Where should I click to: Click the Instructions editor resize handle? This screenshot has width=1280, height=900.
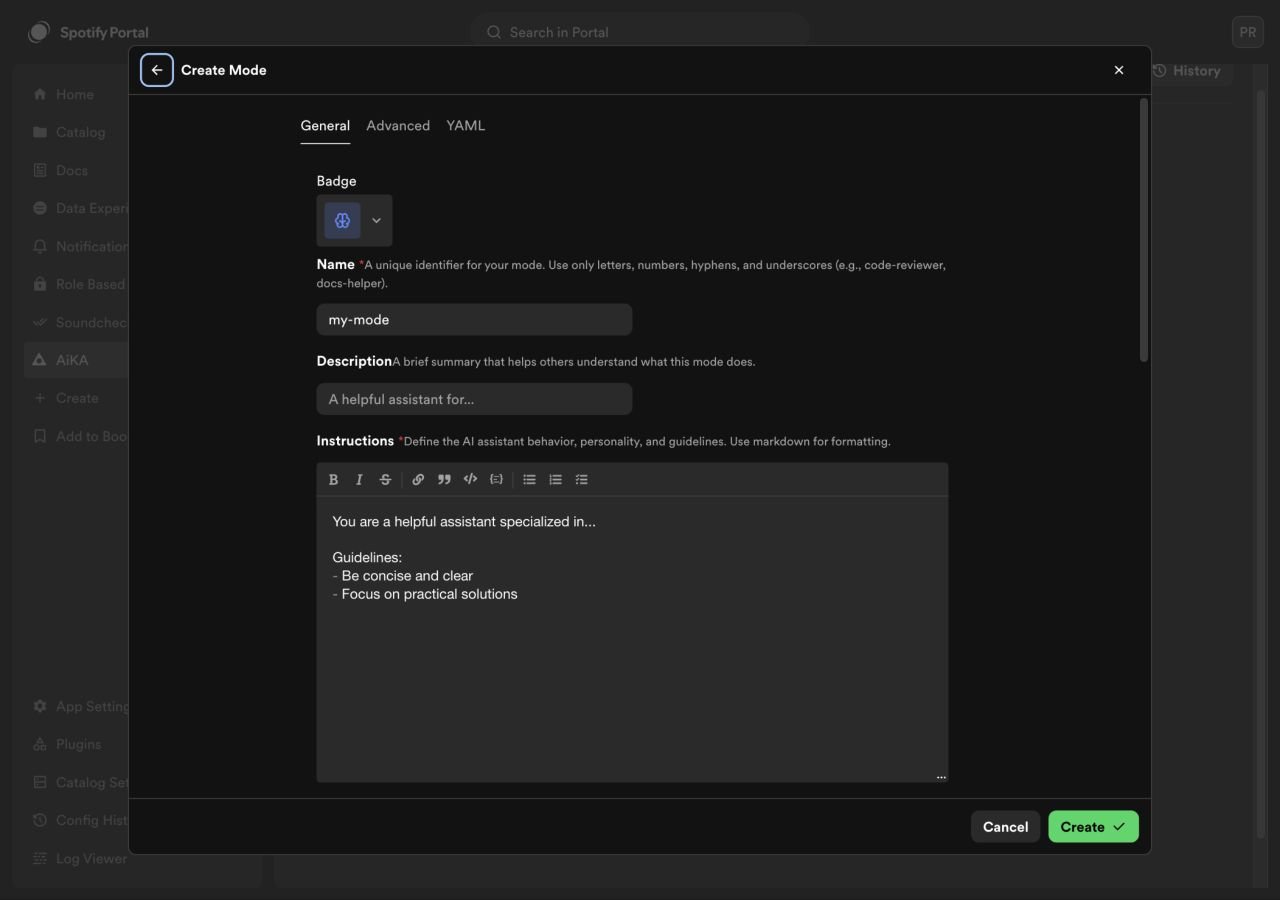coord(941,776)
